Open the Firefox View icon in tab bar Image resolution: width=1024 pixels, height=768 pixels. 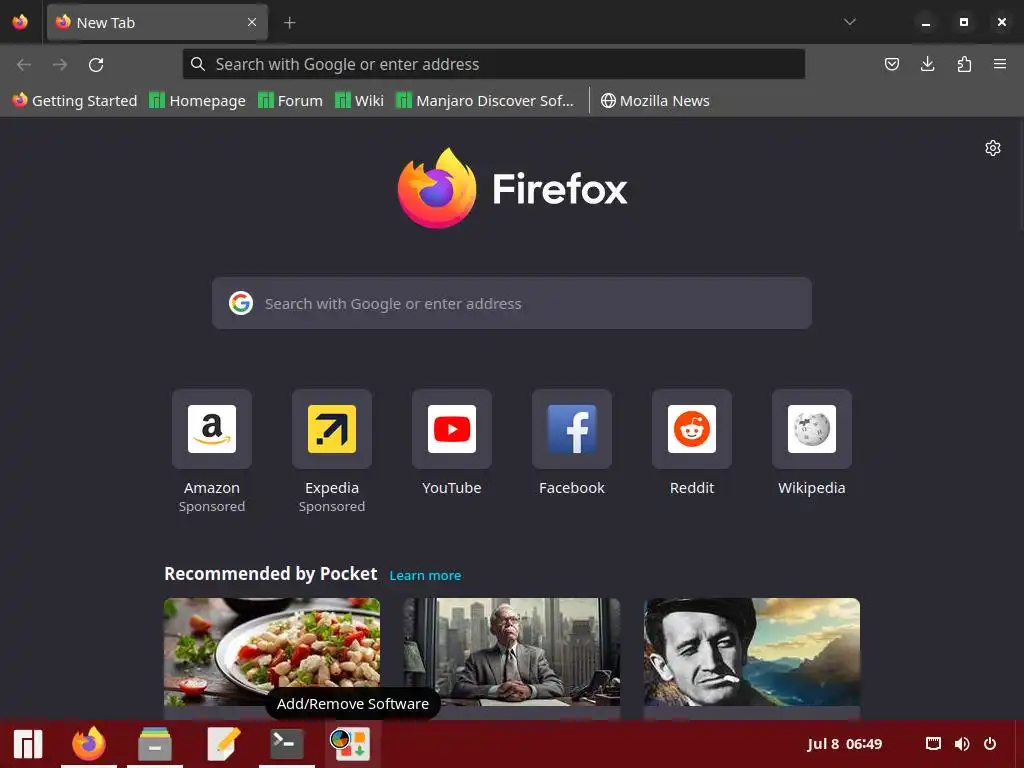(x=20, y=22)
